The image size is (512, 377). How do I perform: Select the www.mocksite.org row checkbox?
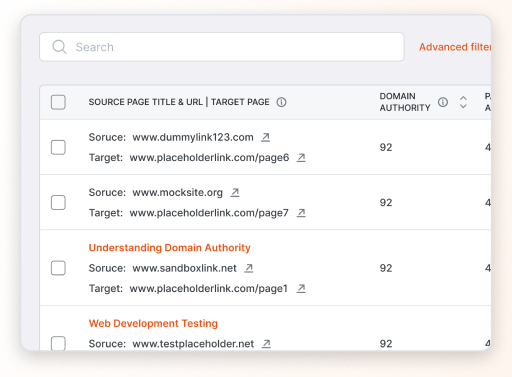pos(58,202)
